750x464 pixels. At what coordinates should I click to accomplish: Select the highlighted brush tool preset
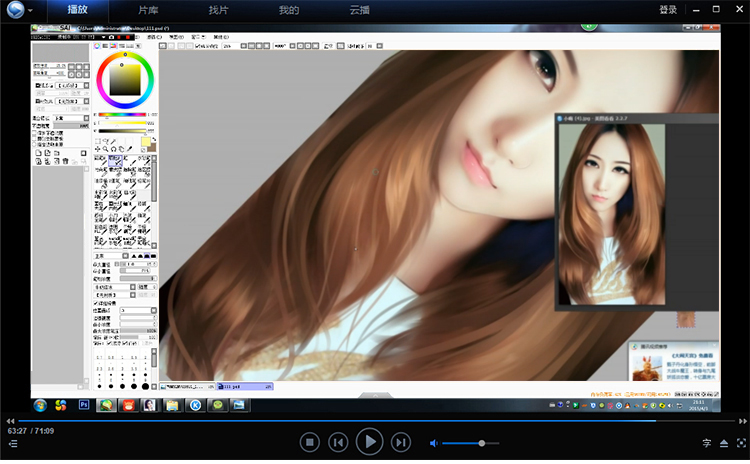115,161
